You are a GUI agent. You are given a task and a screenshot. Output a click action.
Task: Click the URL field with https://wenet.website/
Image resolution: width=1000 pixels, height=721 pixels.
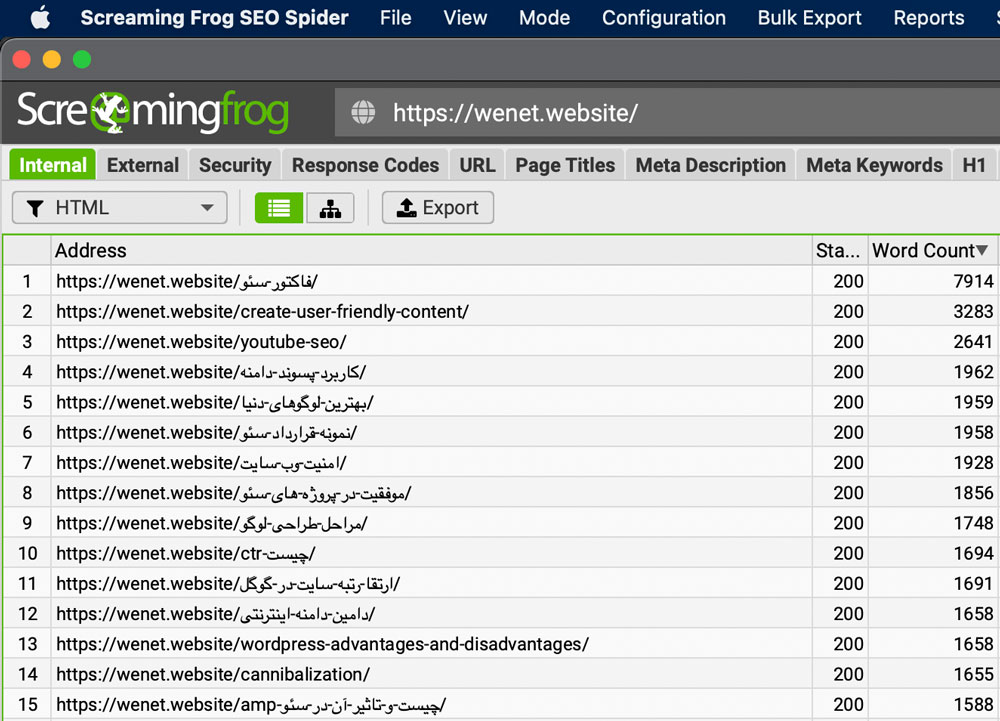click(667, 112)
